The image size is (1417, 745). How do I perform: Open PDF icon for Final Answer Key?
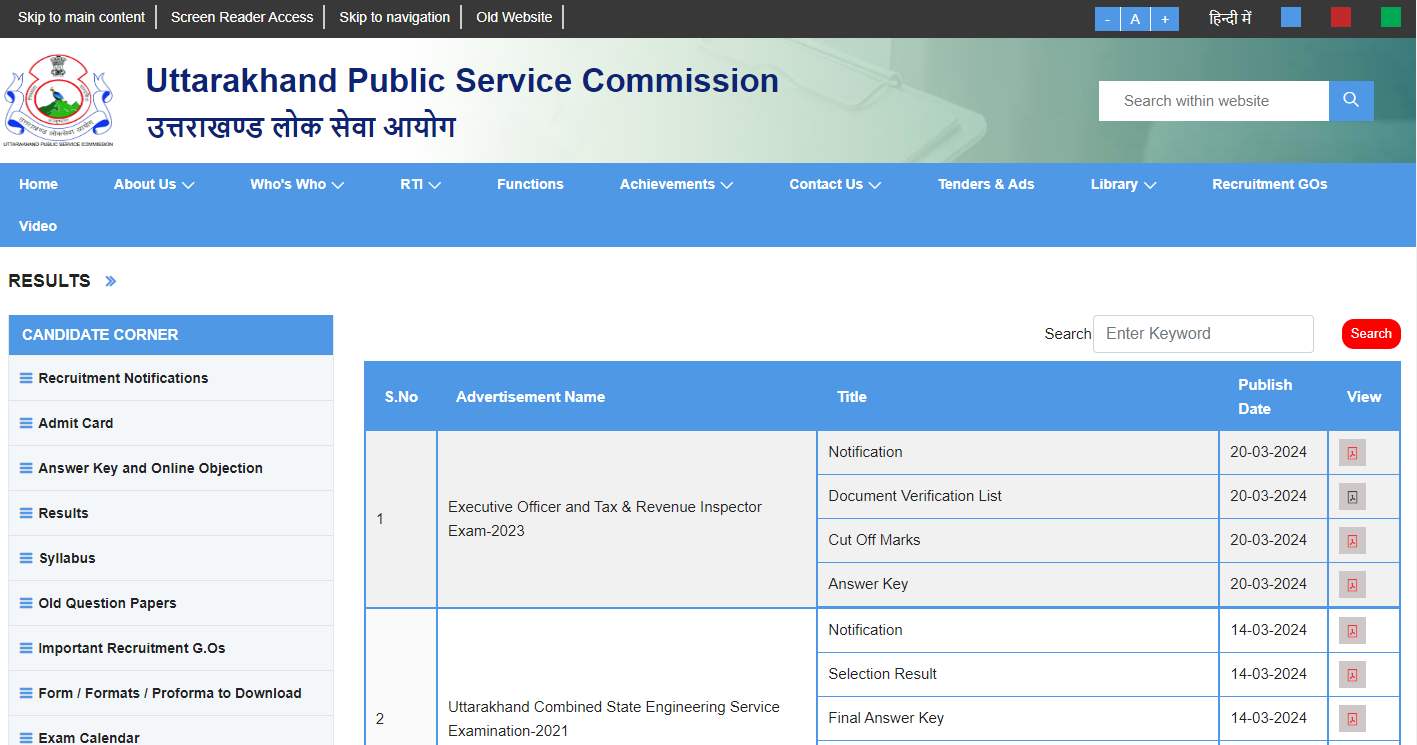(1352, 719)
